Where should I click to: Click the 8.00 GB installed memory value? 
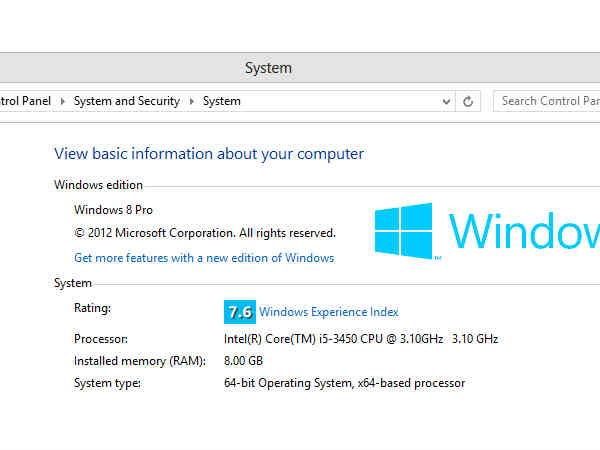[244, 361]
